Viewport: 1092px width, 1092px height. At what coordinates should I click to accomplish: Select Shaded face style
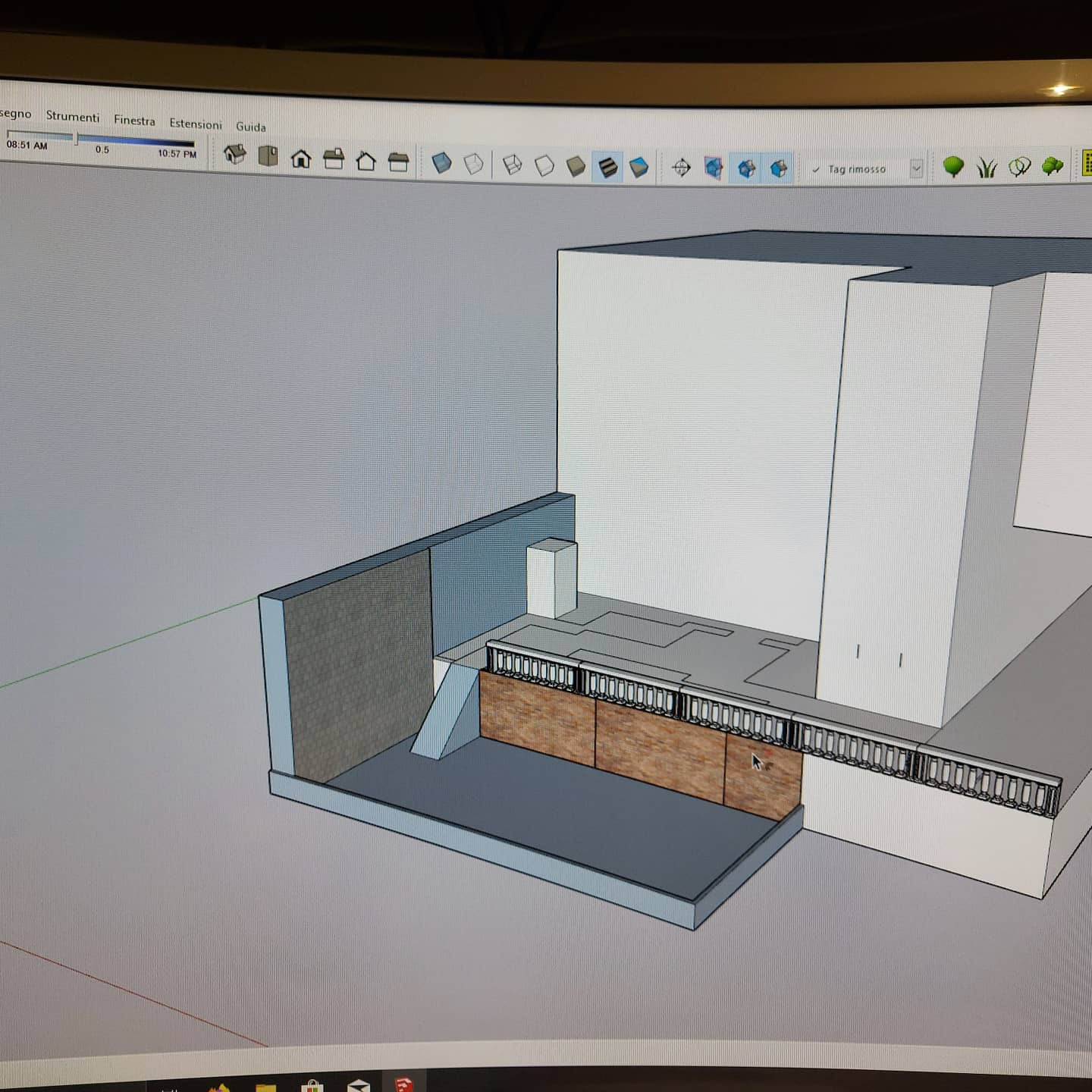tap(576, 166)
